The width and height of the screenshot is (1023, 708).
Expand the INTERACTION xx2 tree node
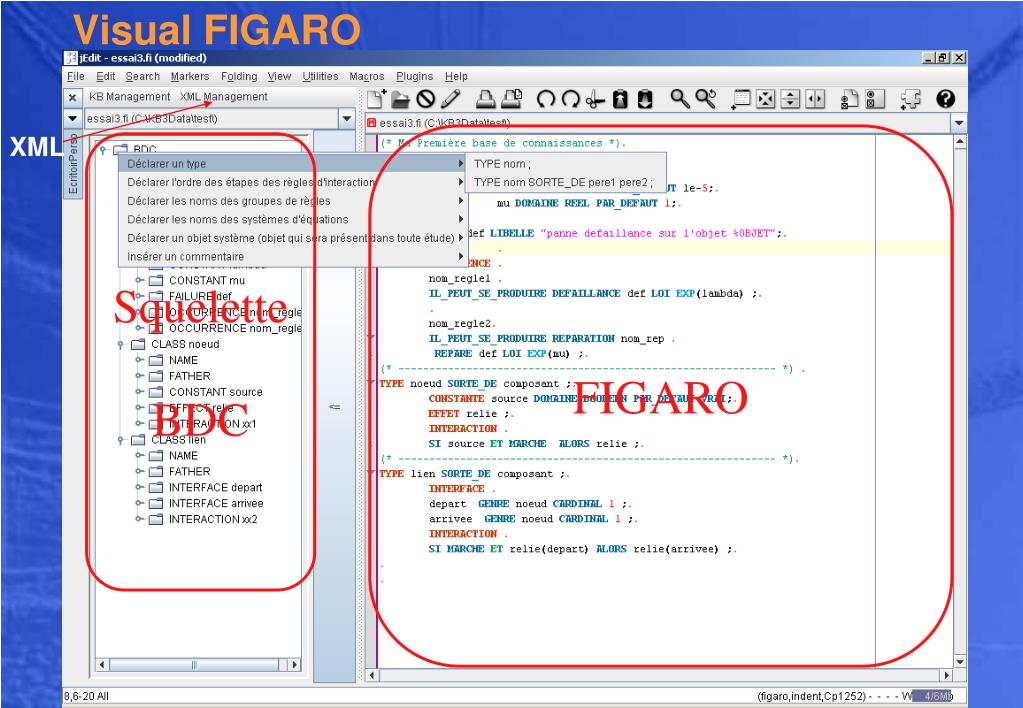[x=139, y=519]
